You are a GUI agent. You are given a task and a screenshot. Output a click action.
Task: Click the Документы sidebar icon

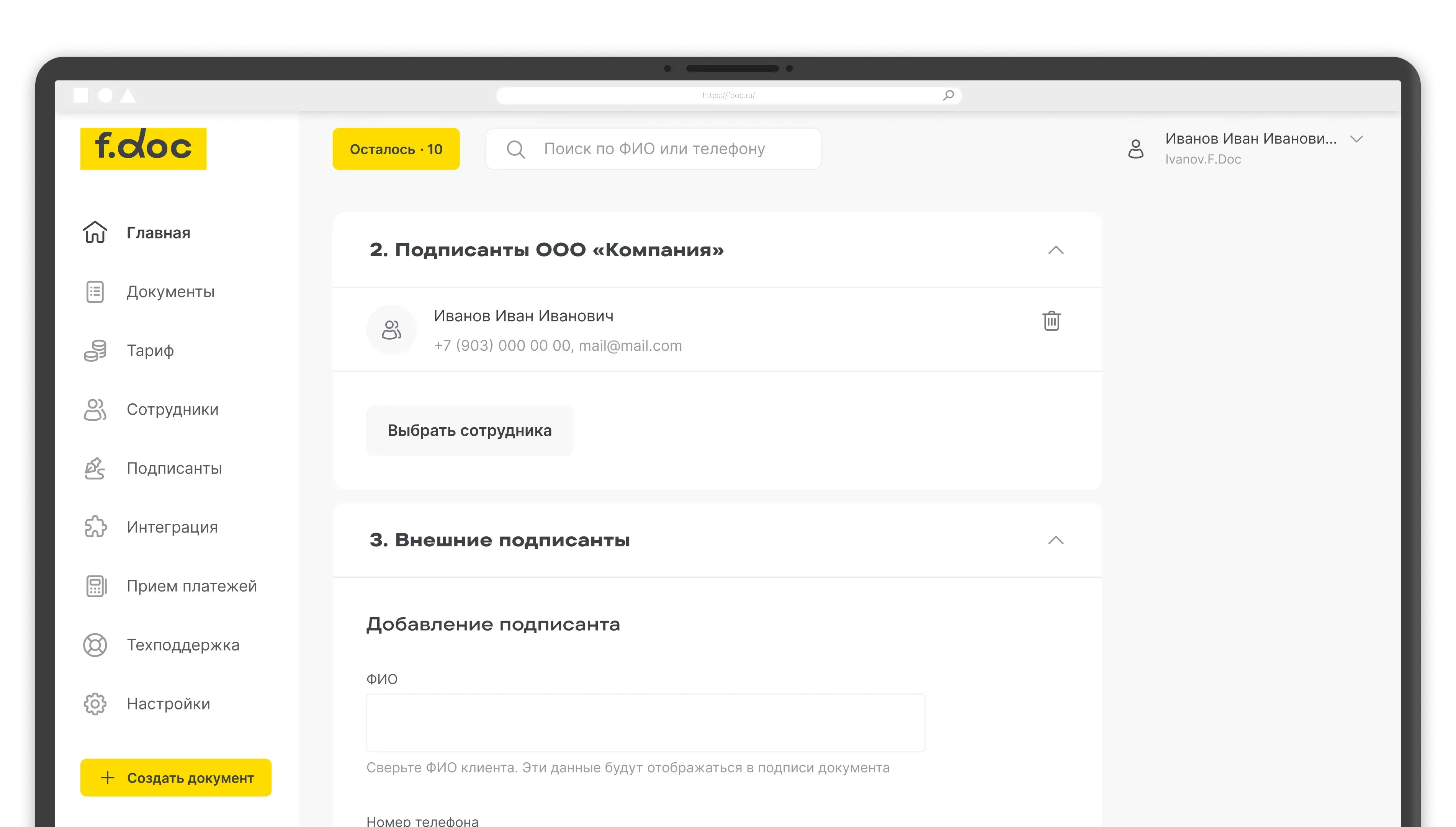click(95, 291)
